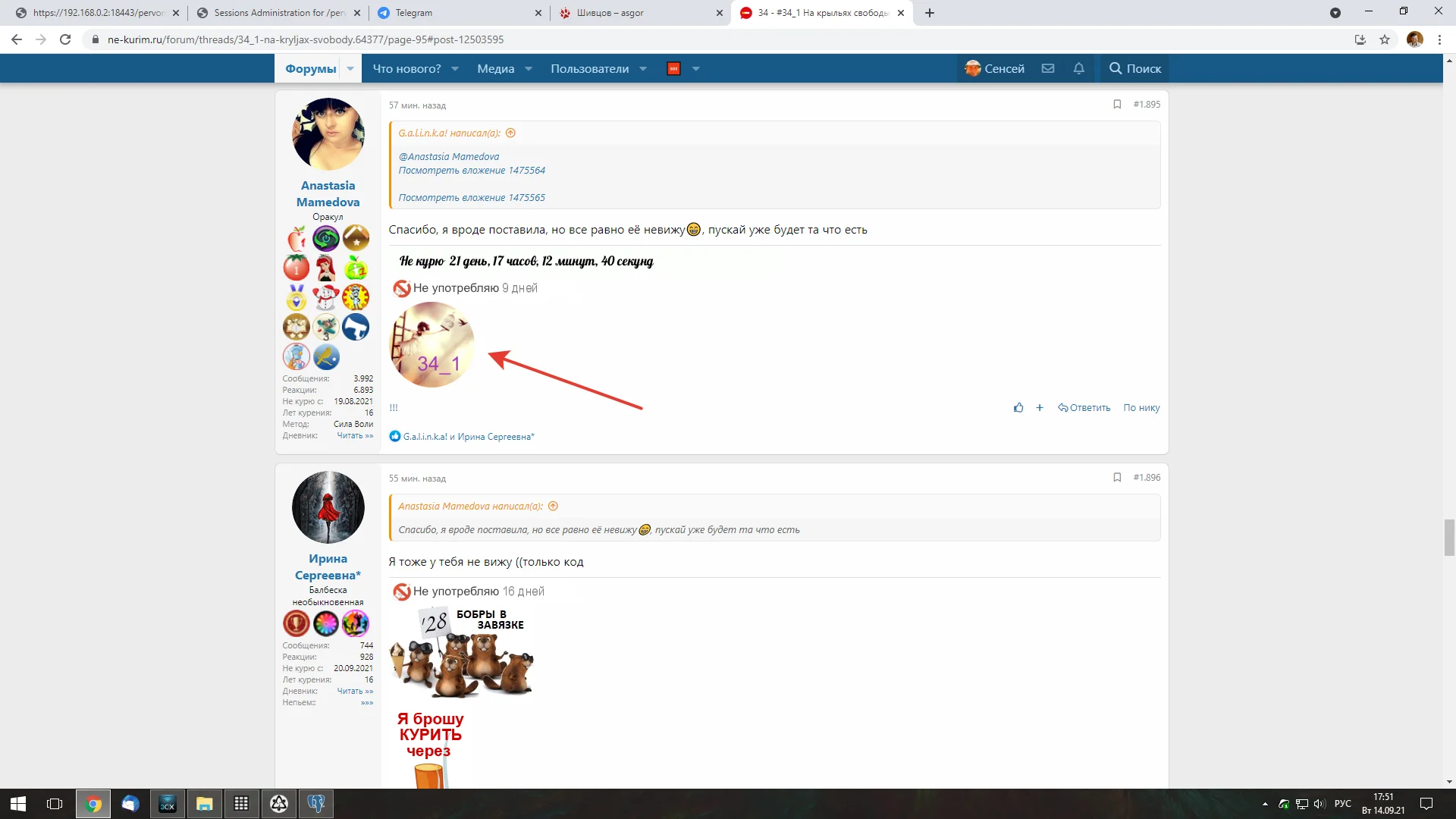
Task: Bookmark post #1.895
Action: (x=1117, y=105)
